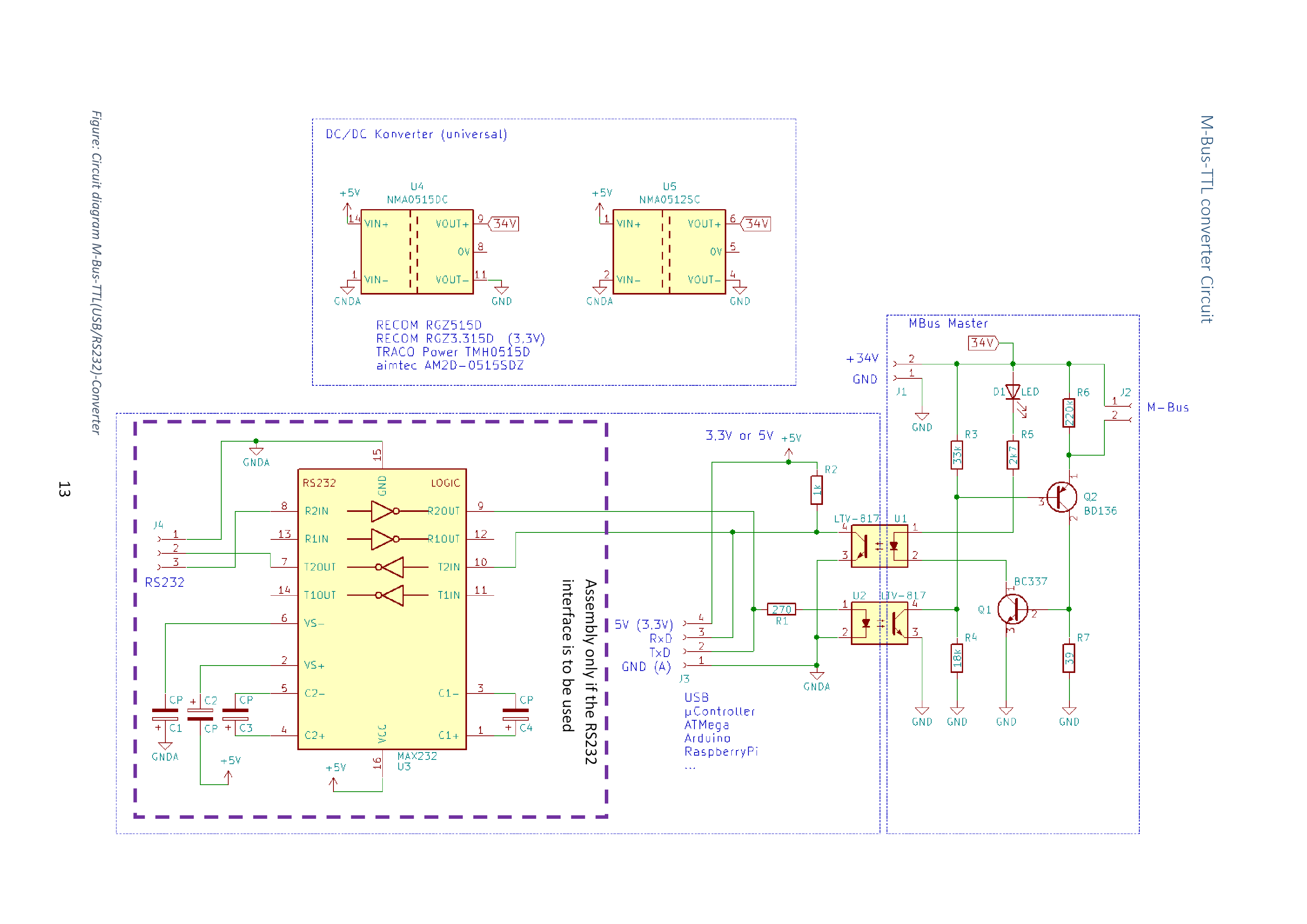
Task: Click the 'Assembly only if the RS232' note
Action: click(590, 672)
